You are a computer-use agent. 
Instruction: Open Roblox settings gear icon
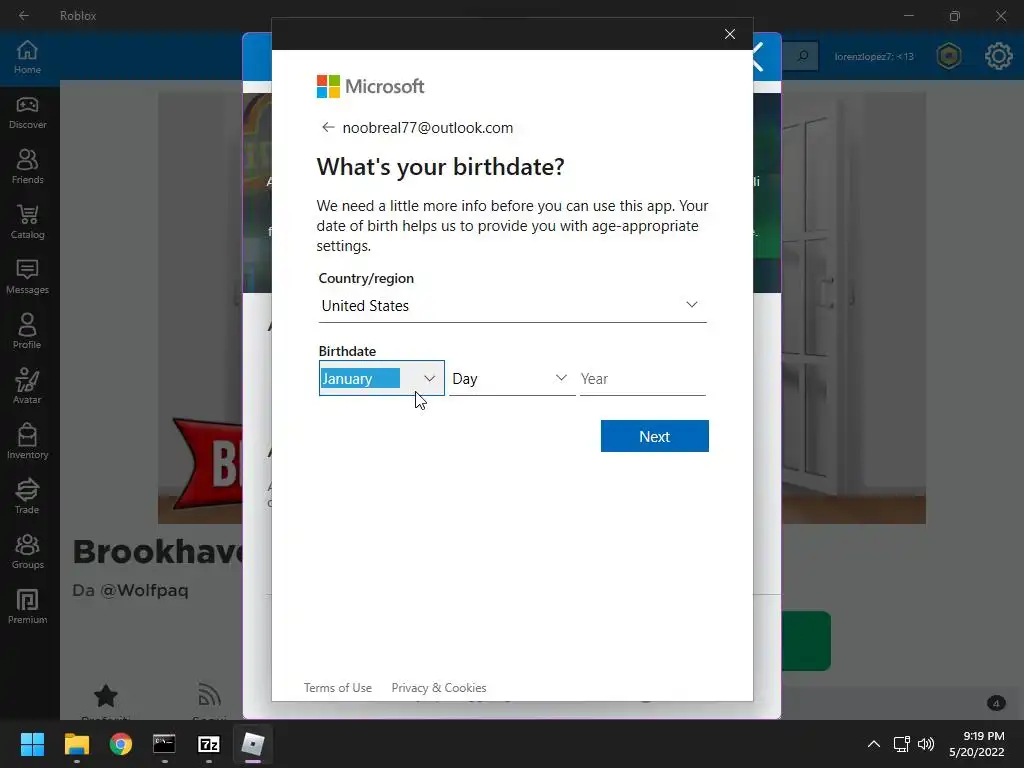[999, 56]
